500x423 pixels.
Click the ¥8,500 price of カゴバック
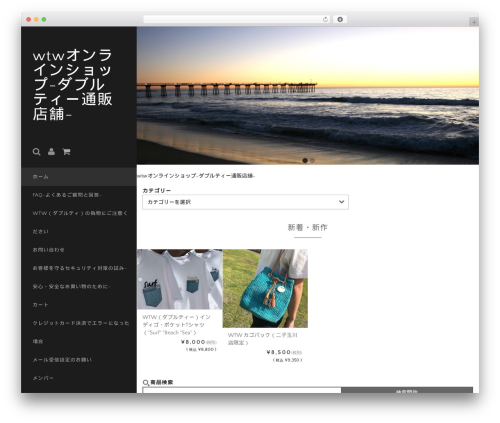pos(279,352)
